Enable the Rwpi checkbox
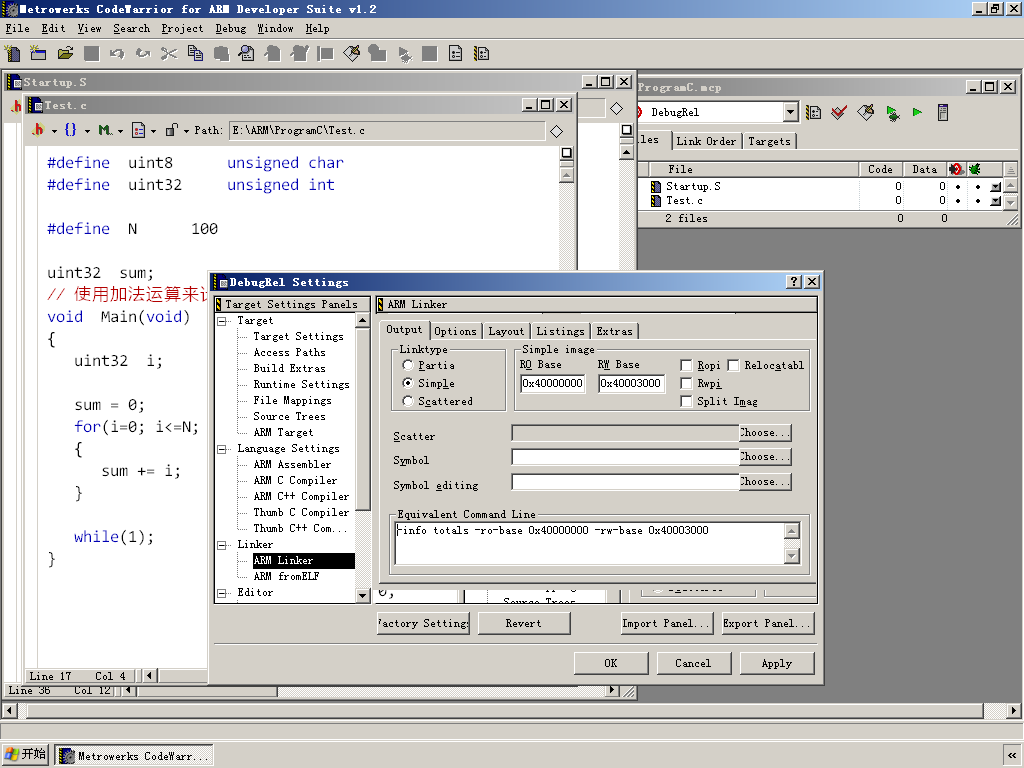The height and width of the screenshot is (768, 1024). 686,383
